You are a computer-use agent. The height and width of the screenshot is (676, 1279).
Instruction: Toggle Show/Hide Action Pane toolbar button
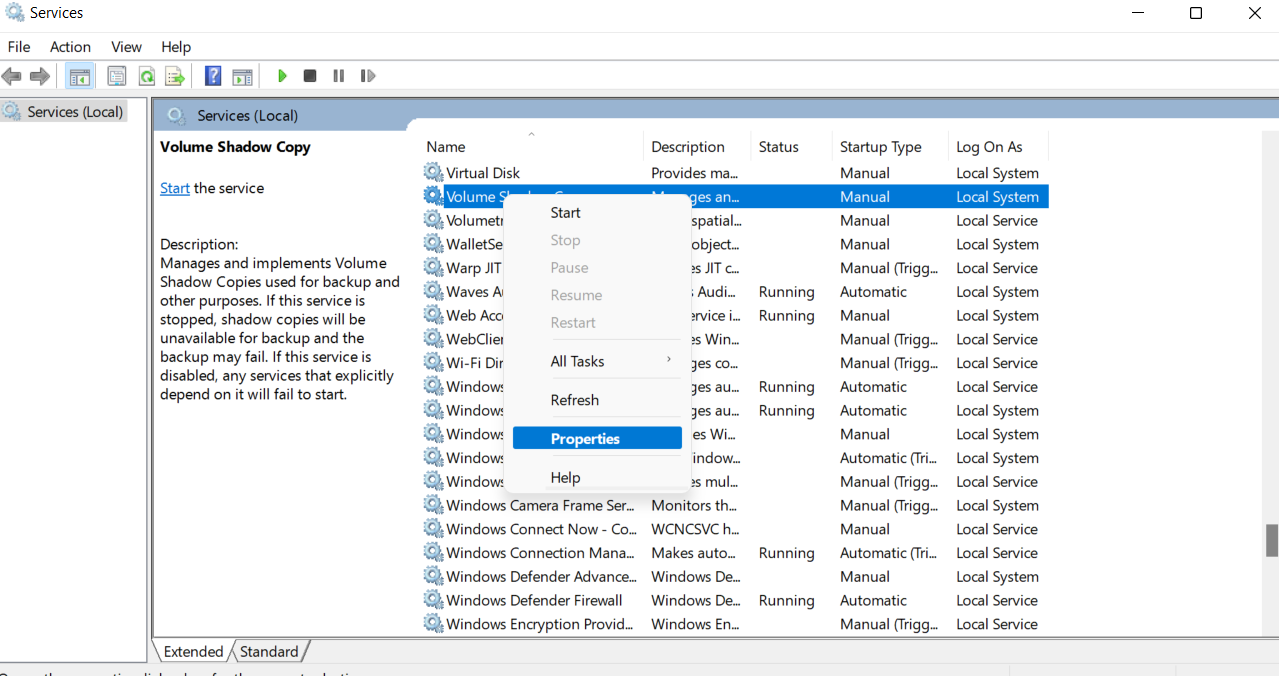coord(242,76)
